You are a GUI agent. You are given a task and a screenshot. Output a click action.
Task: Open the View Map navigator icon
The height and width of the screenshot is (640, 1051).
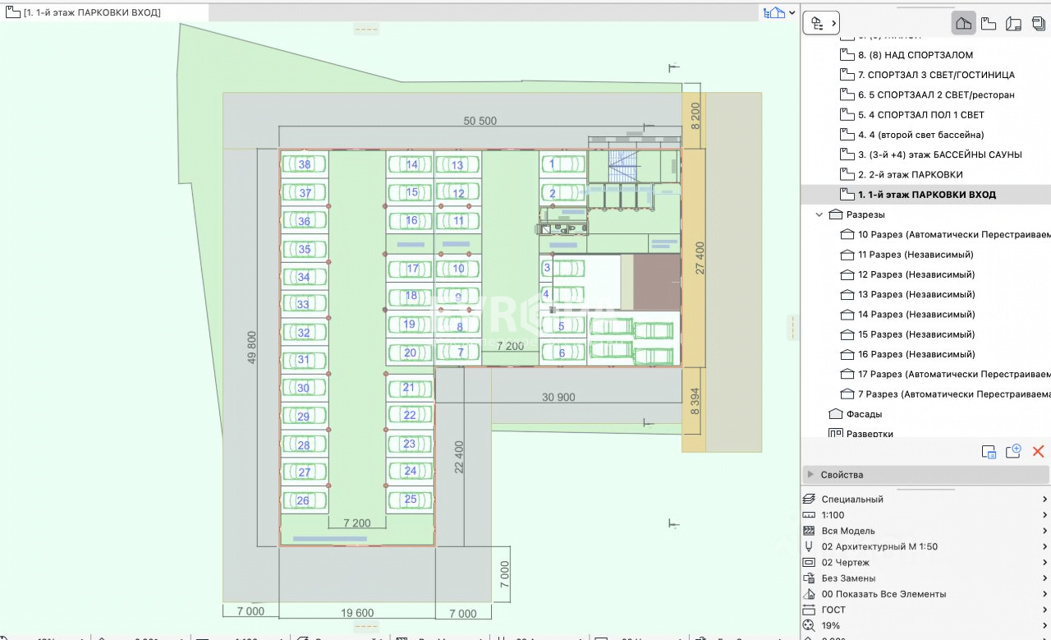point(988,23)
